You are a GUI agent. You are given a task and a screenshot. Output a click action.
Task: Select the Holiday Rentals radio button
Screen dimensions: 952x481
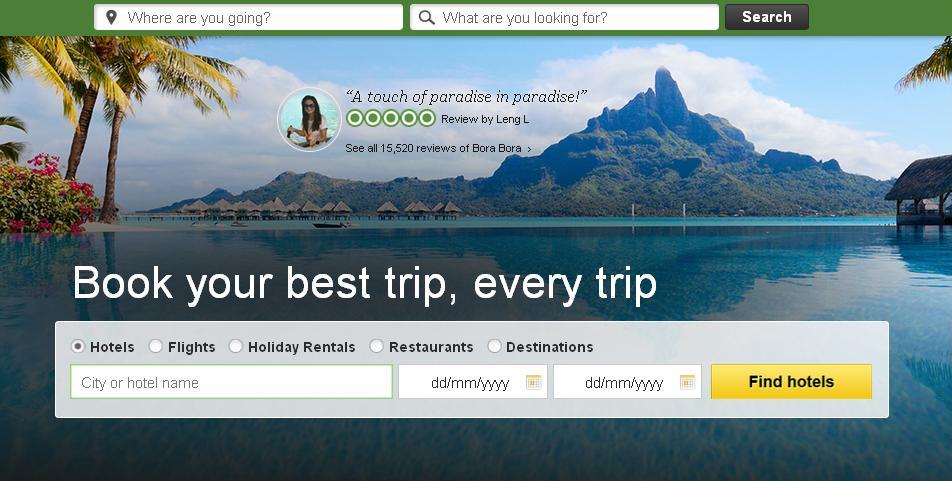pos(236,346)
